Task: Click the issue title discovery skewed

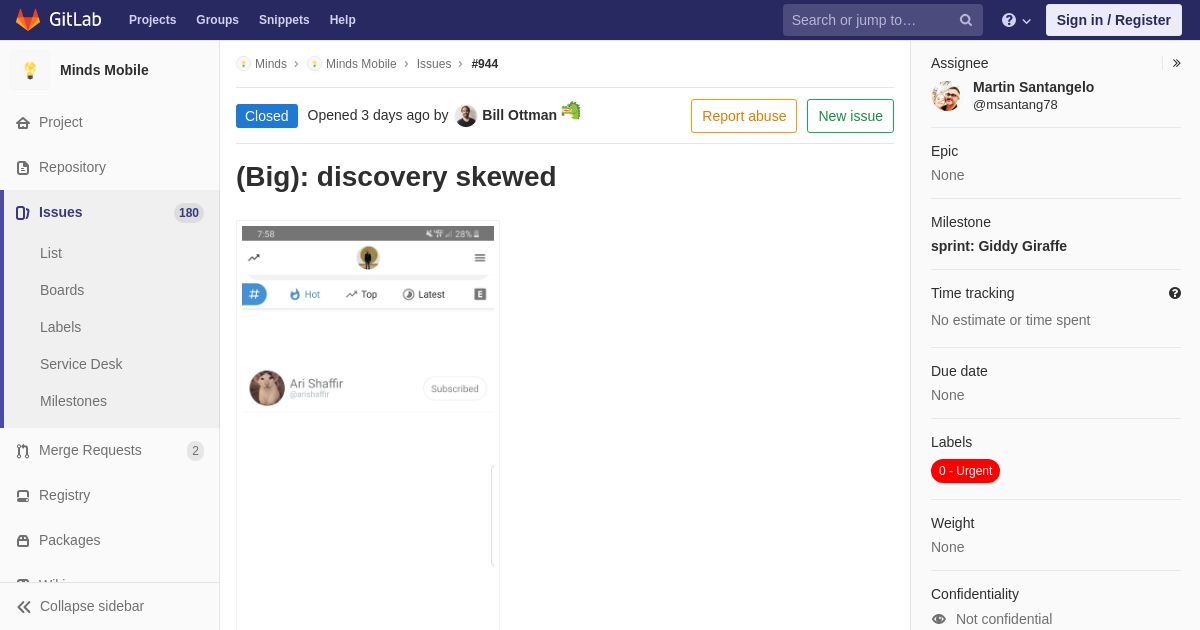Action: (x=396, y=177)
